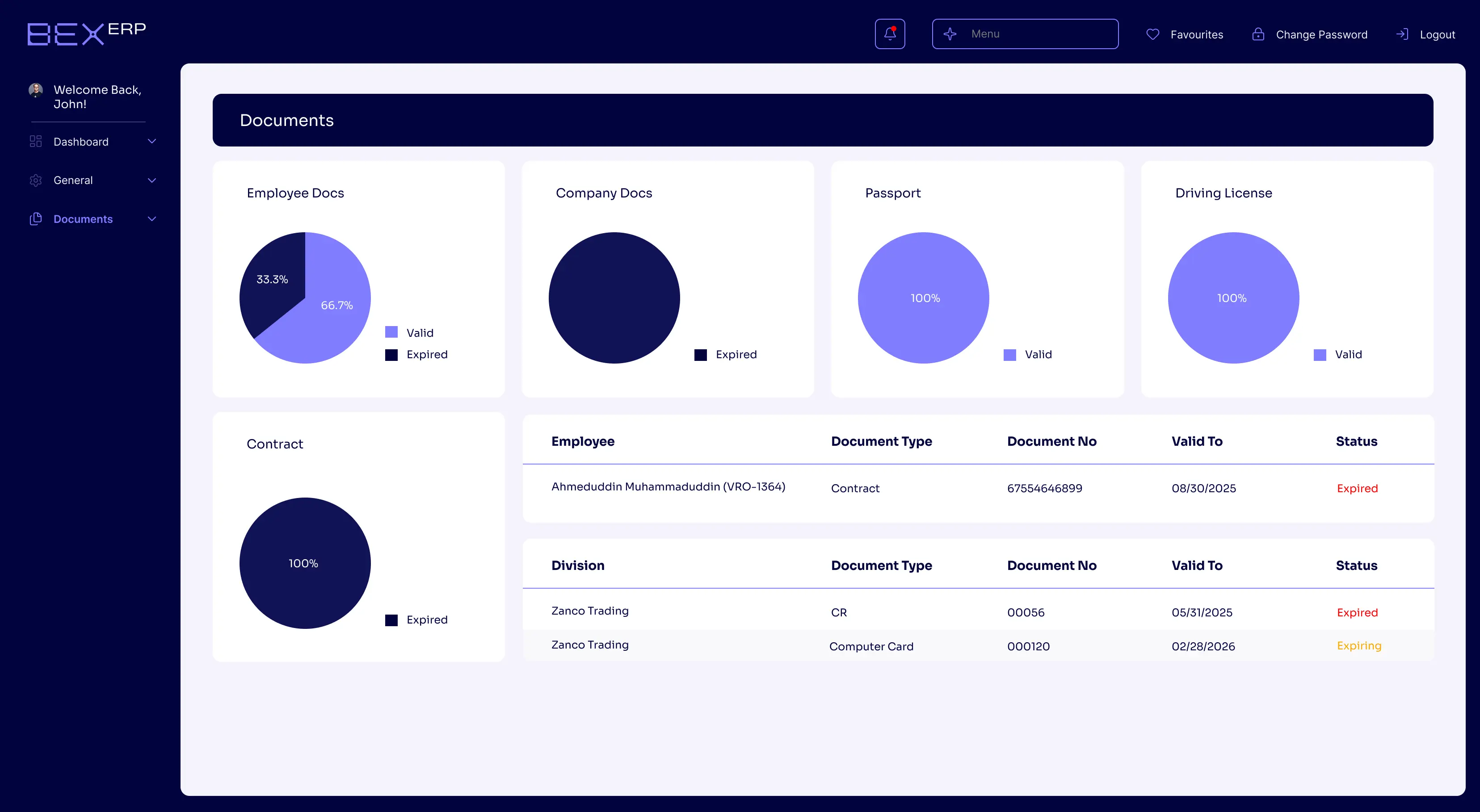Select the General settings gear icon
1480x812 pixels.
[36, 180]
